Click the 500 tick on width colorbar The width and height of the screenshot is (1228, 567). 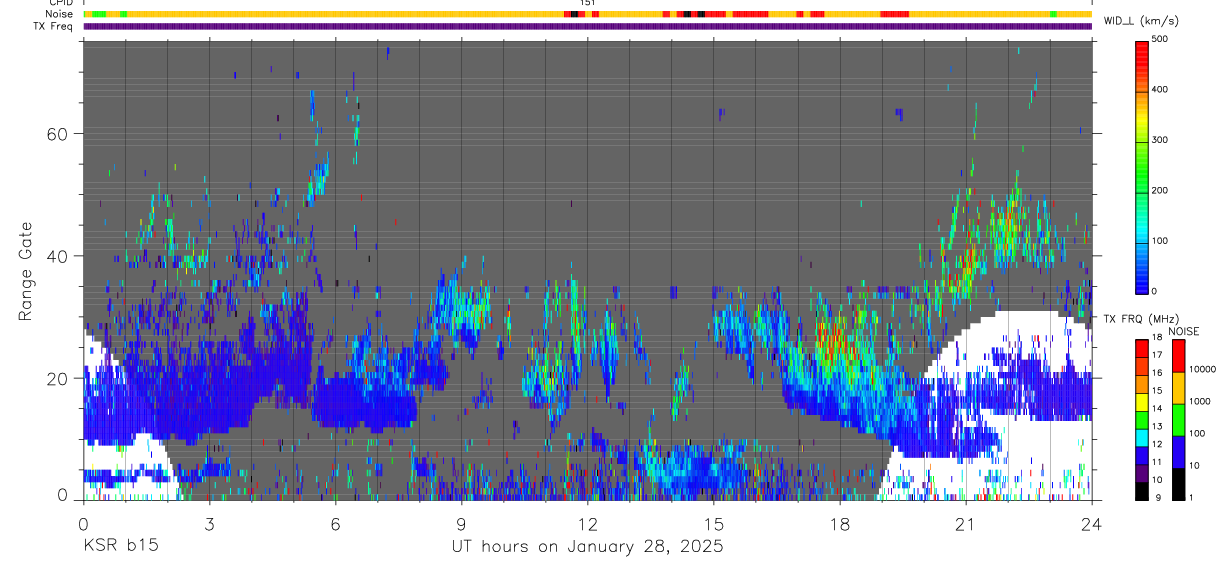pos(1161,39)
